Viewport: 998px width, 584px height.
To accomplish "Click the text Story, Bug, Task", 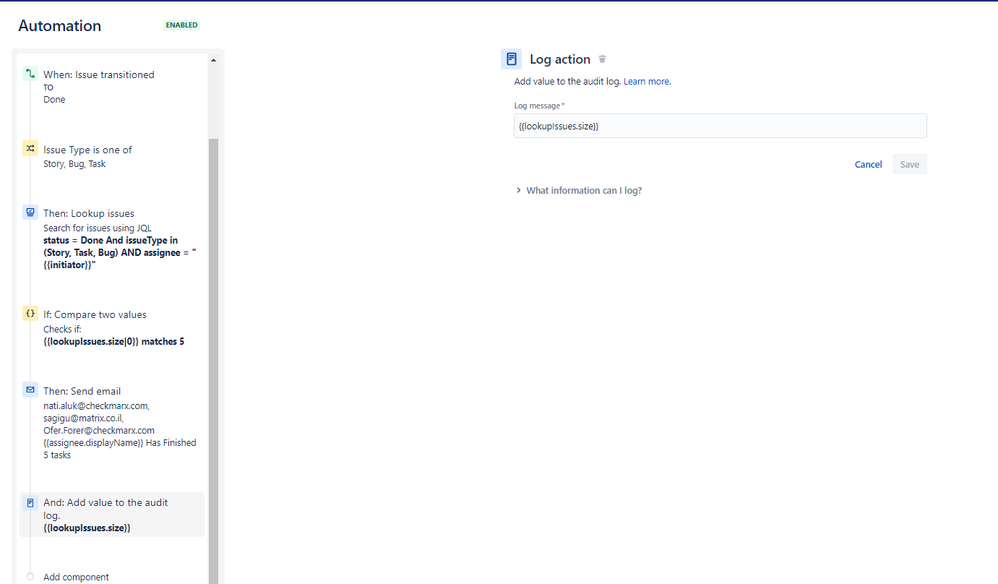I will [x=74, y=164].
